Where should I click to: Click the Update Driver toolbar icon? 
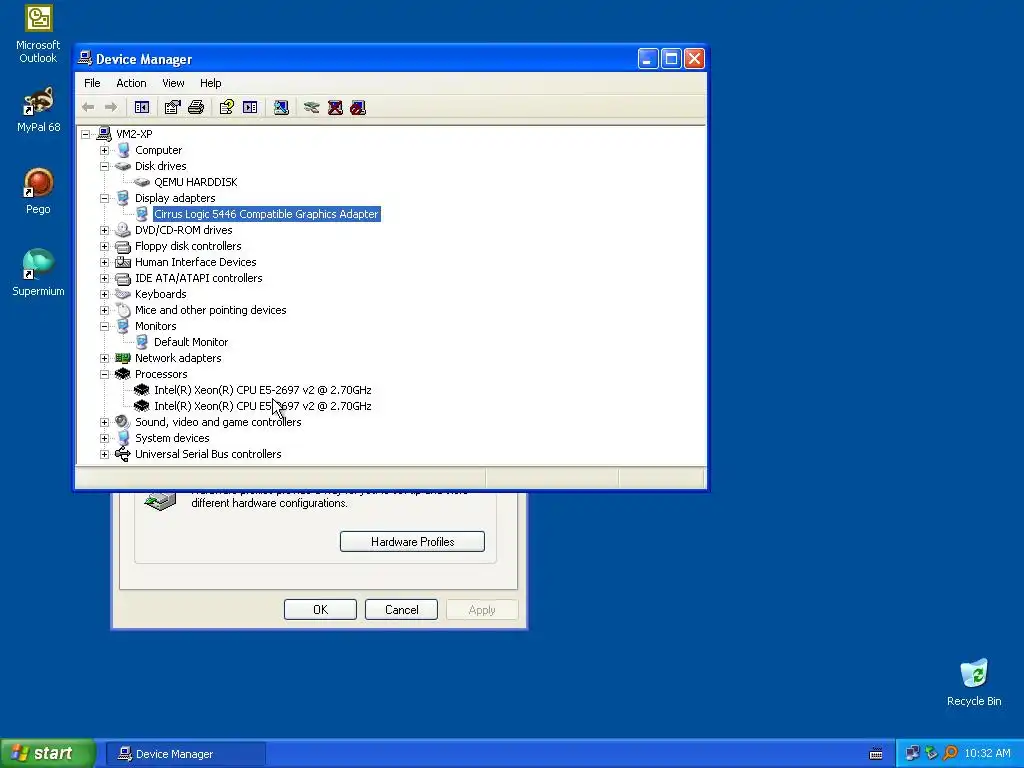click(x=312, y=107)
